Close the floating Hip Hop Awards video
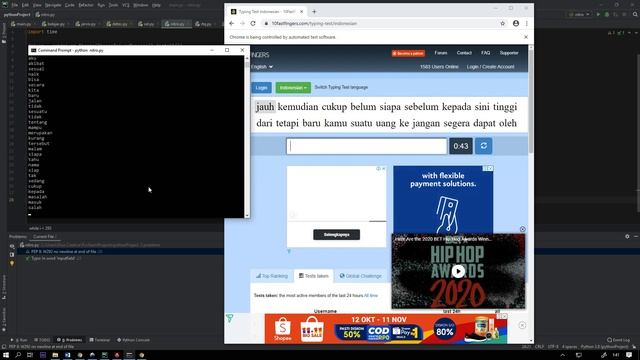The image size is (640, 360). pyautogui.click(x=522, y=229)
